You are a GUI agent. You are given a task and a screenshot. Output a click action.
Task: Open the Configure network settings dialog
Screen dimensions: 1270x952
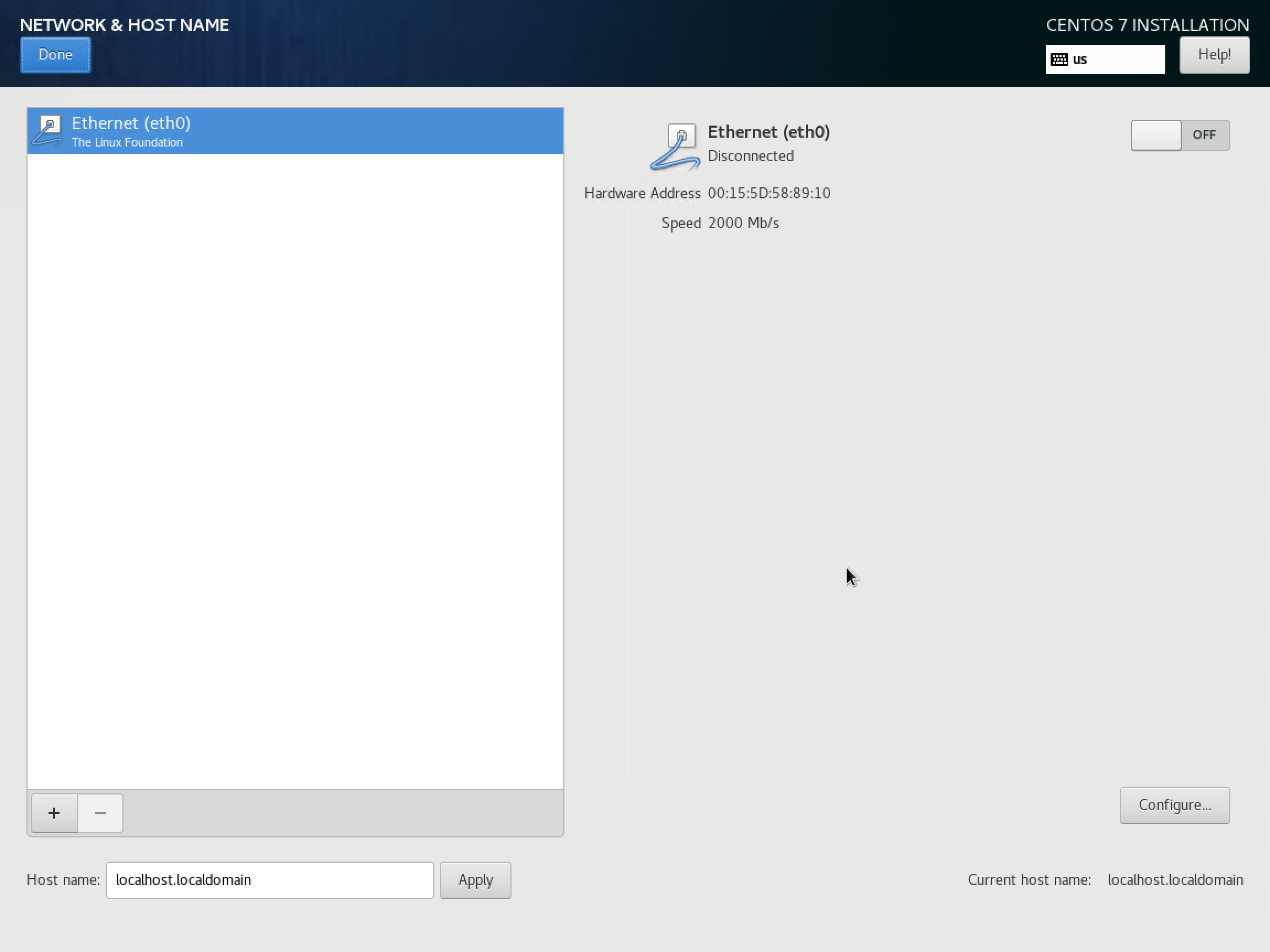[1175, 805]
